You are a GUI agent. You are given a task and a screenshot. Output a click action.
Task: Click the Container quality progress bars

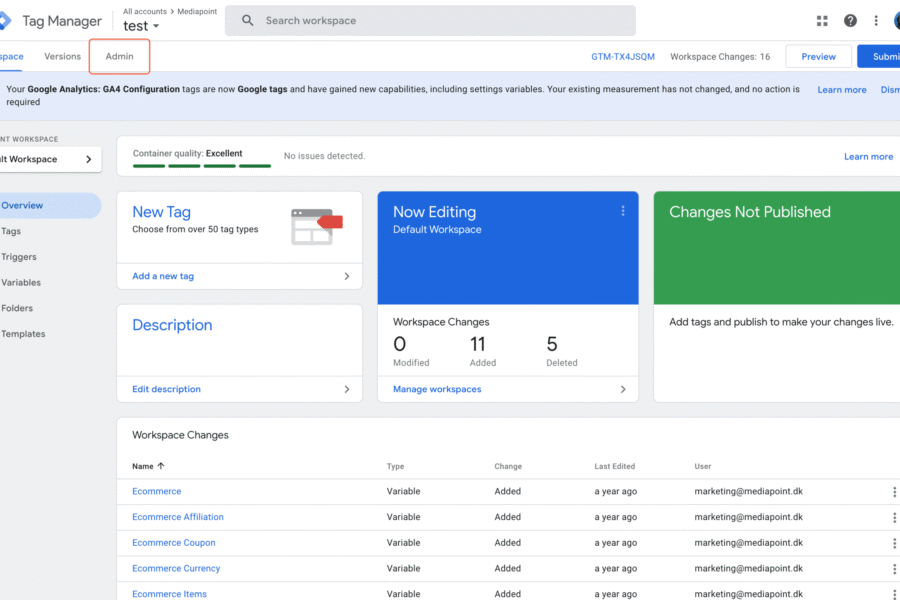(x=202, y=166)
